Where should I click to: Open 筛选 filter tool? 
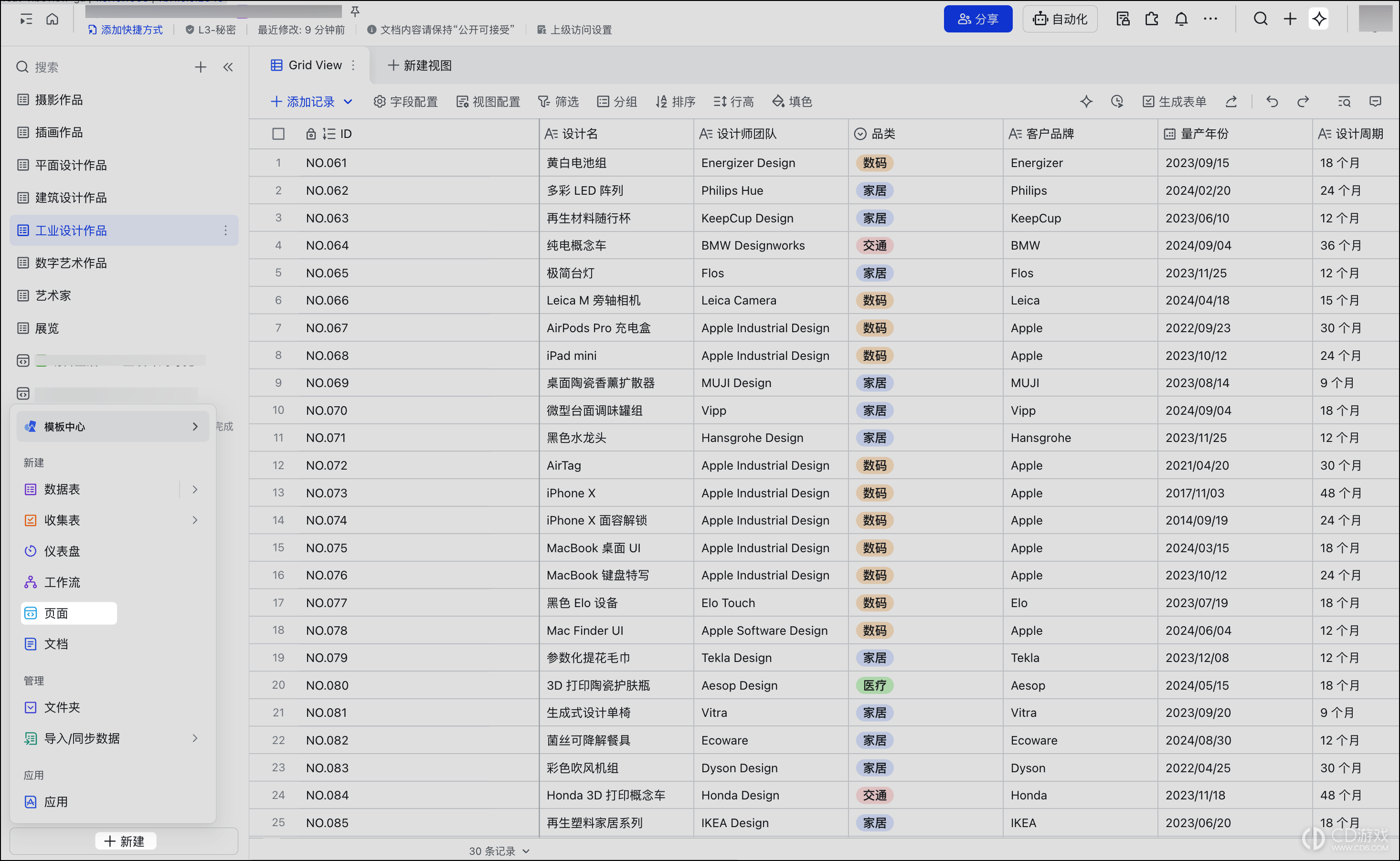click(x=558, y=102)
